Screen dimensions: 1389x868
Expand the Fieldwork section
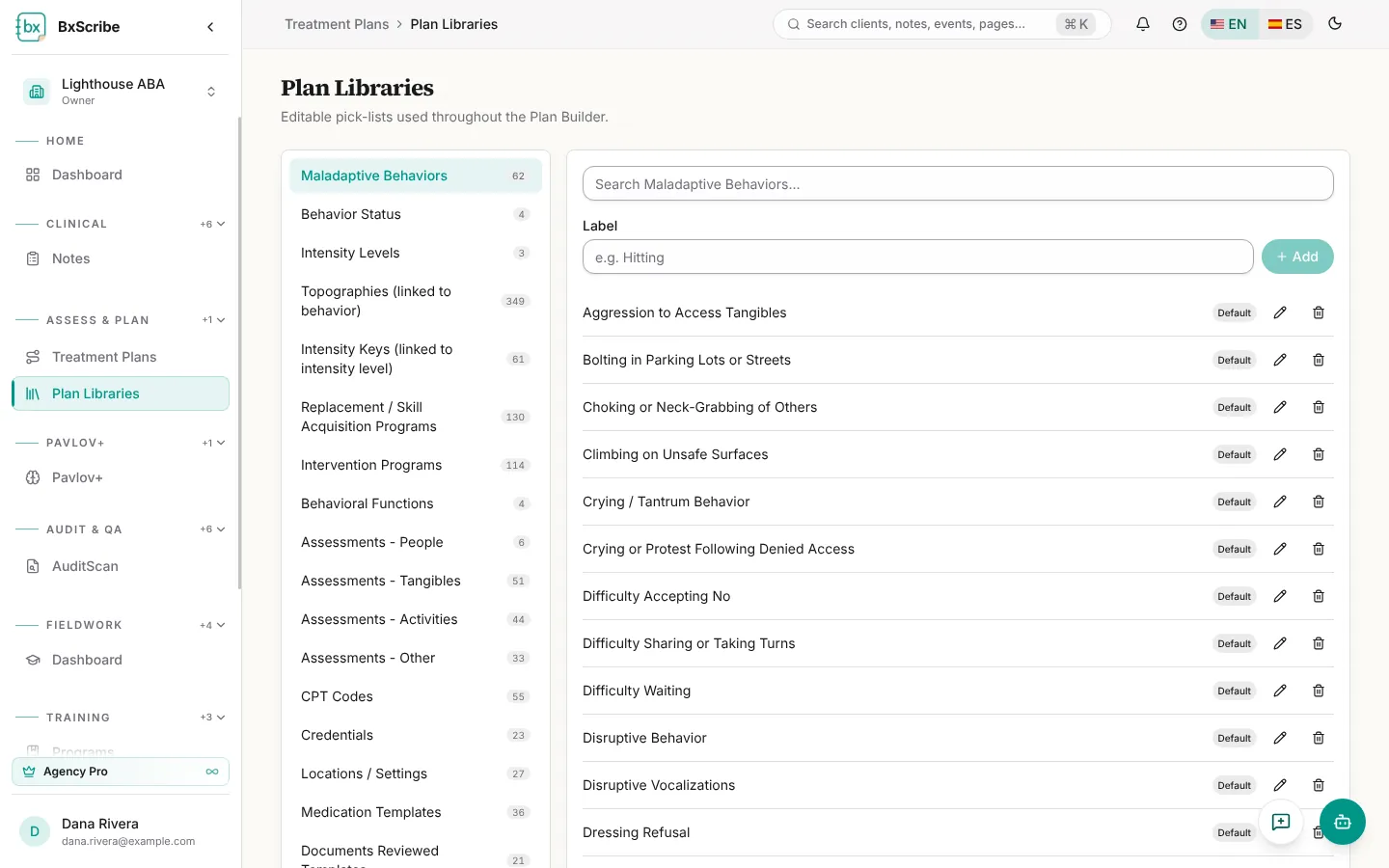213,625
